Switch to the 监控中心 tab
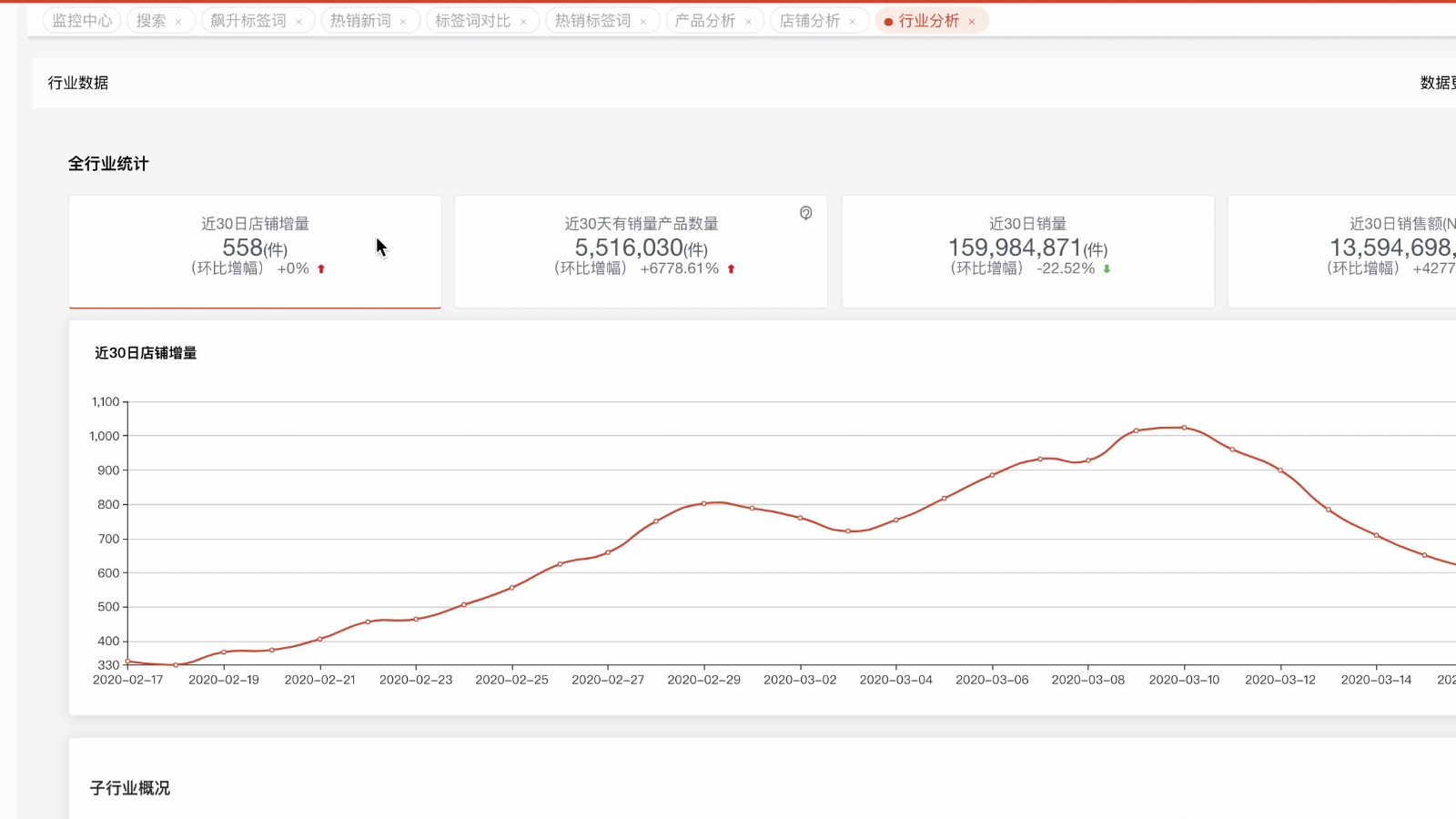 pos(82,21)
